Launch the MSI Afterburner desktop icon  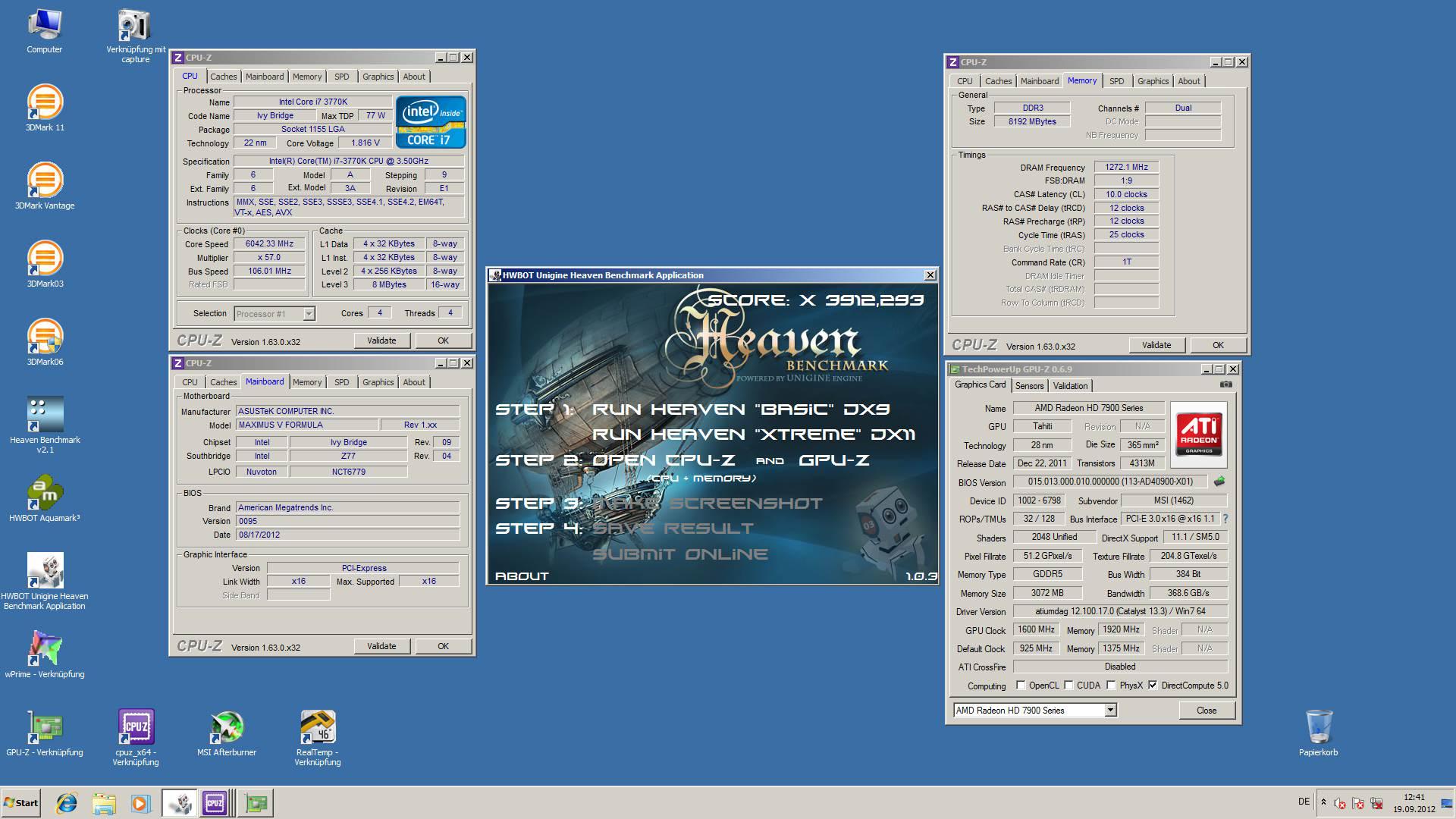click(x=226, y=733)
